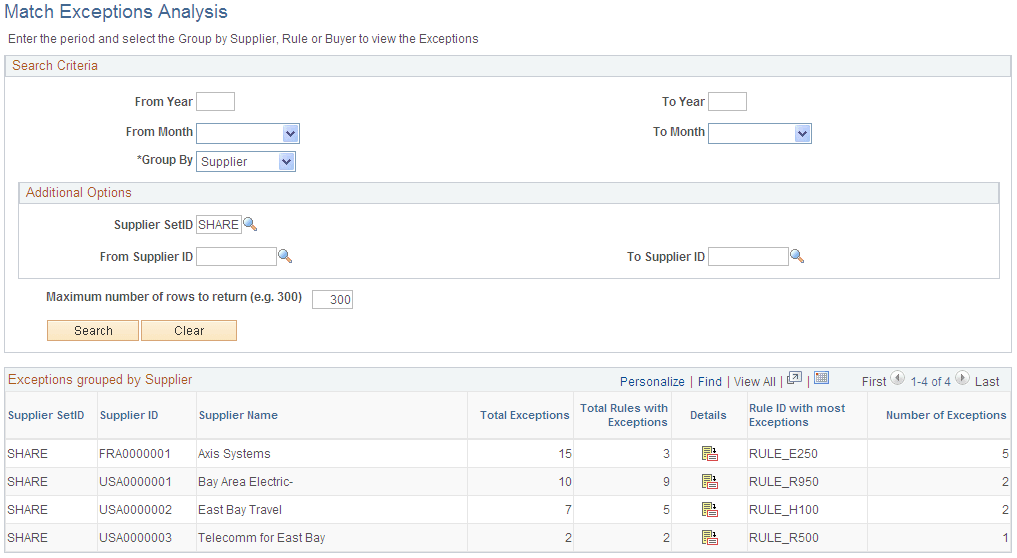Click the 1-4 of 4 row counter
The height and width of the screenshot is (558, 1017).
930,382
